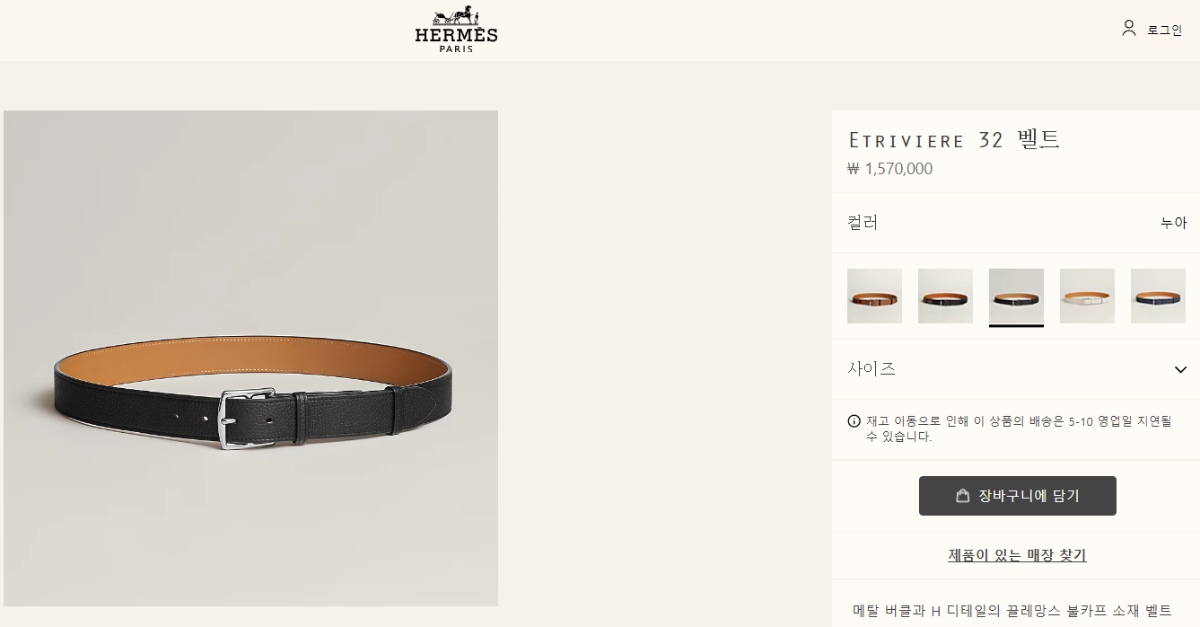Screen dimensions: 1200x627
Task: Click the large black belt product image
Action: (x=251, y=358)
